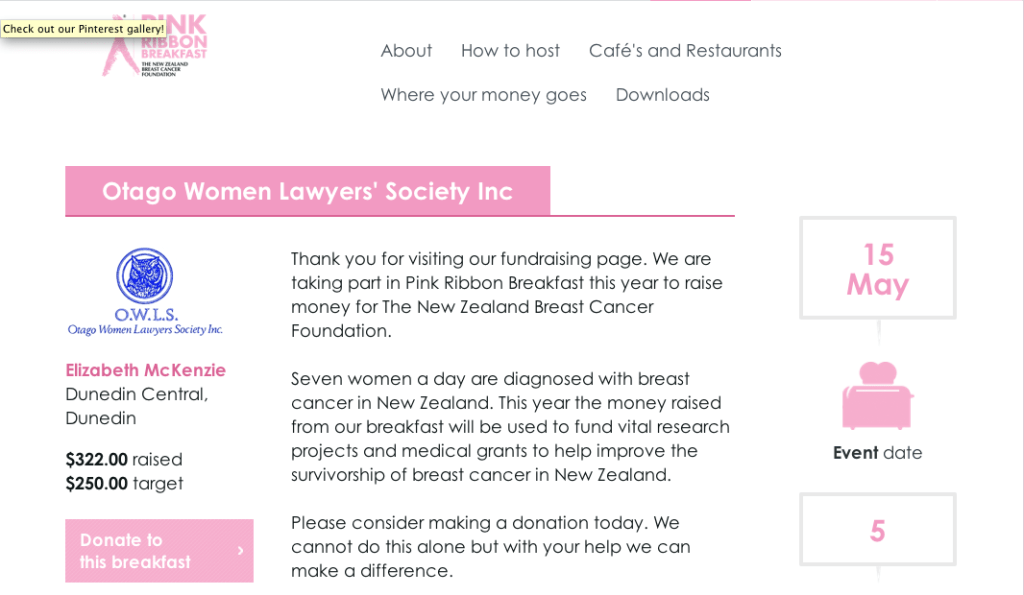Click the 15 May event date box
1024x595 pixels.
[x=877, y=267]
